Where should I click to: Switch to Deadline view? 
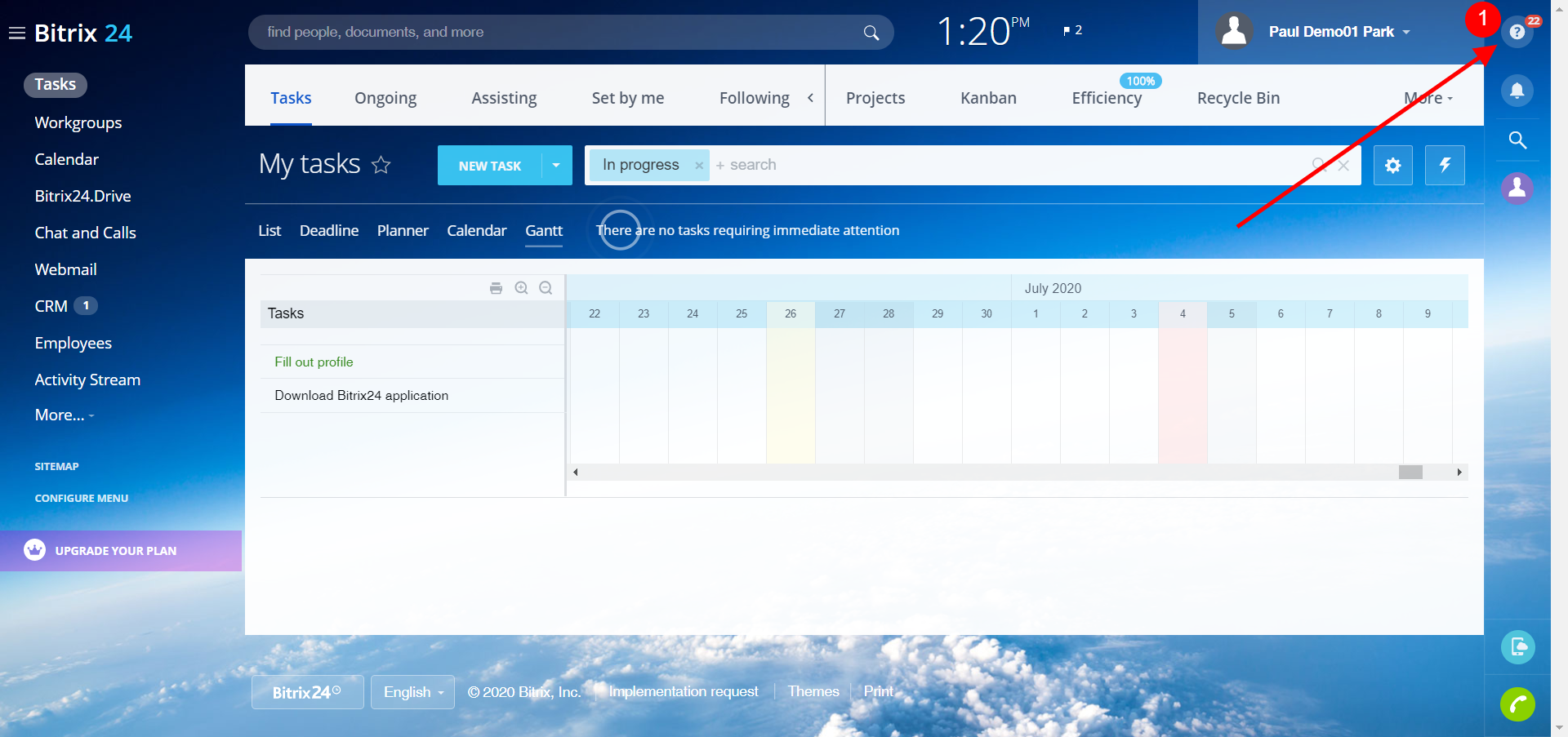point(329,230)
